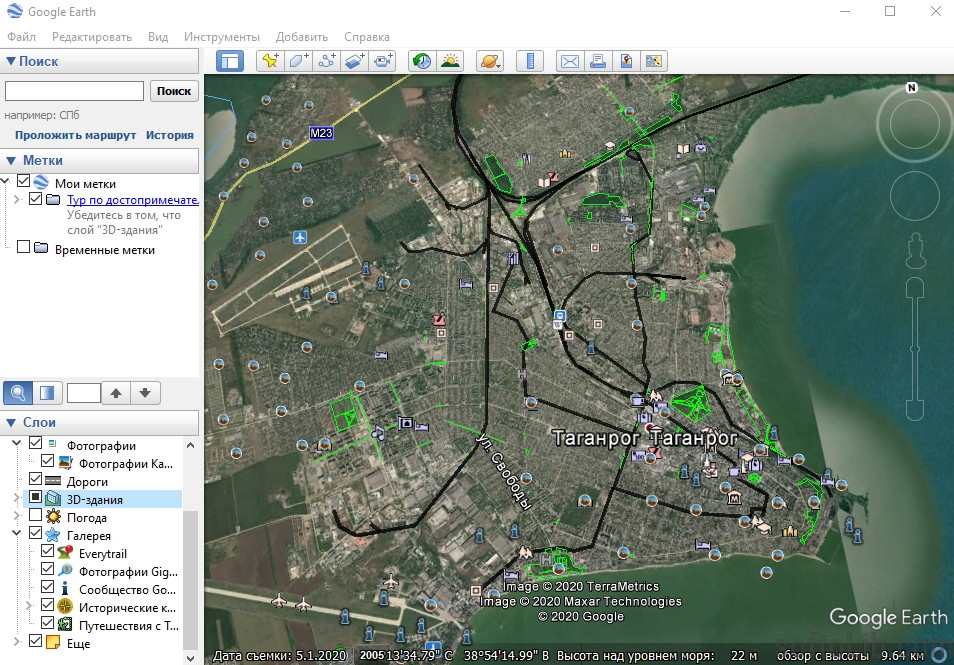Toggle sunlight across landscape icon
The width and height of the screenshot is (954, 665).
[x=450, y=61]
